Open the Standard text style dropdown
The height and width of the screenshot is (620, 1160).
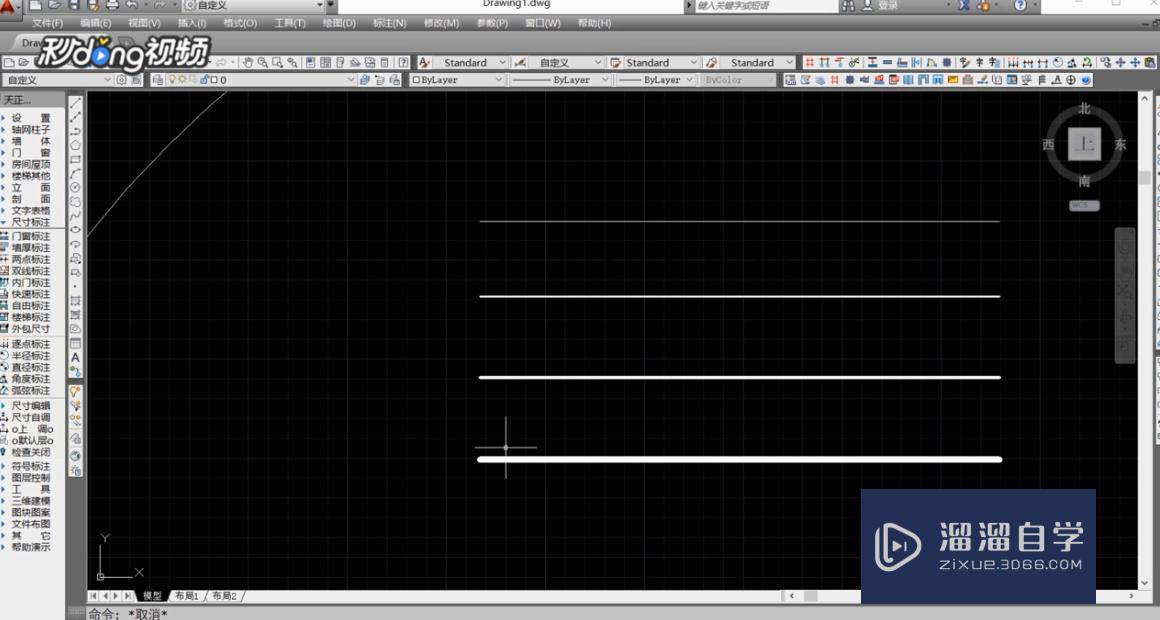click(471, 63)
